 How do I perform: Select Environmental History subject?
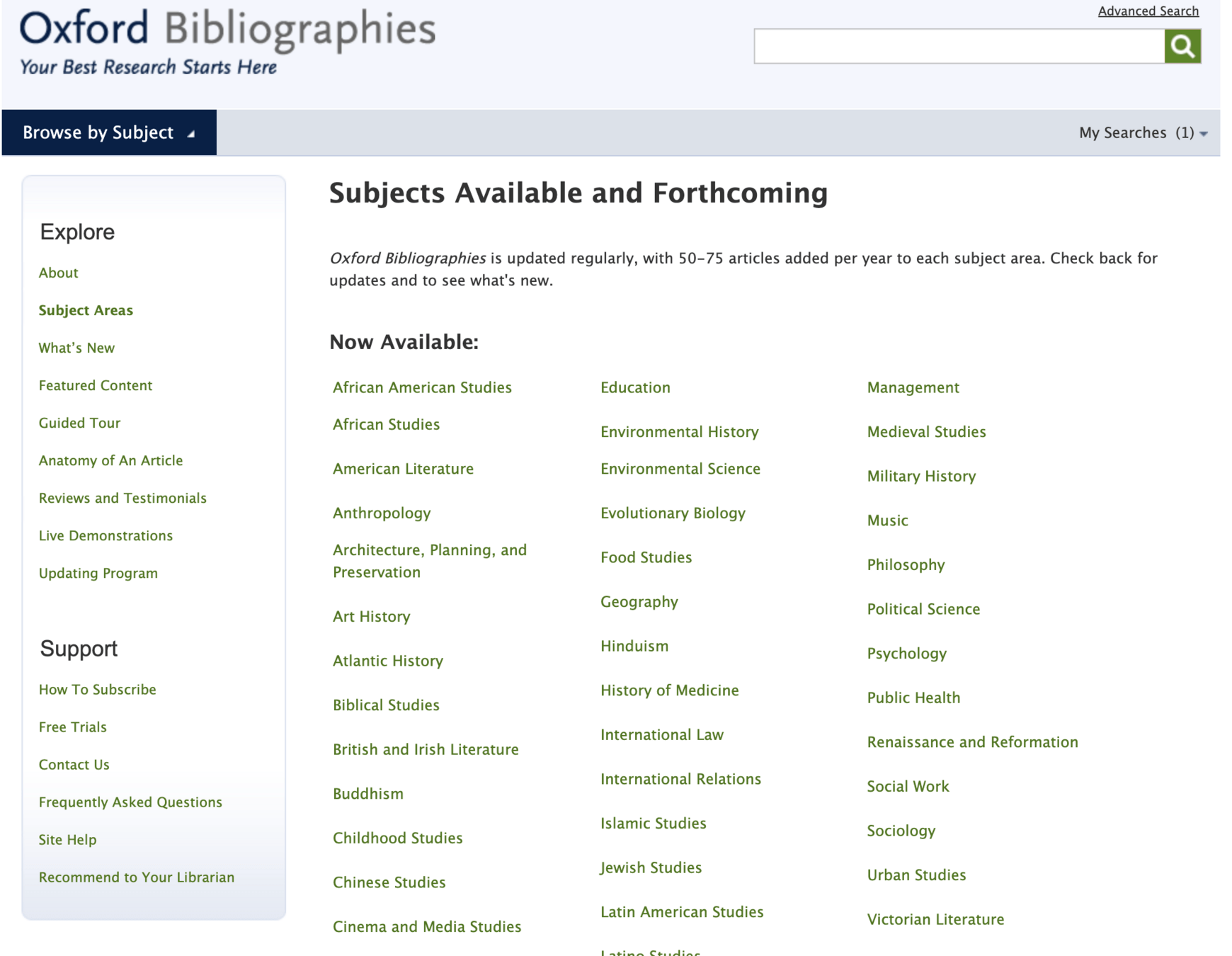pyautogui.click(x=679, y=432)
